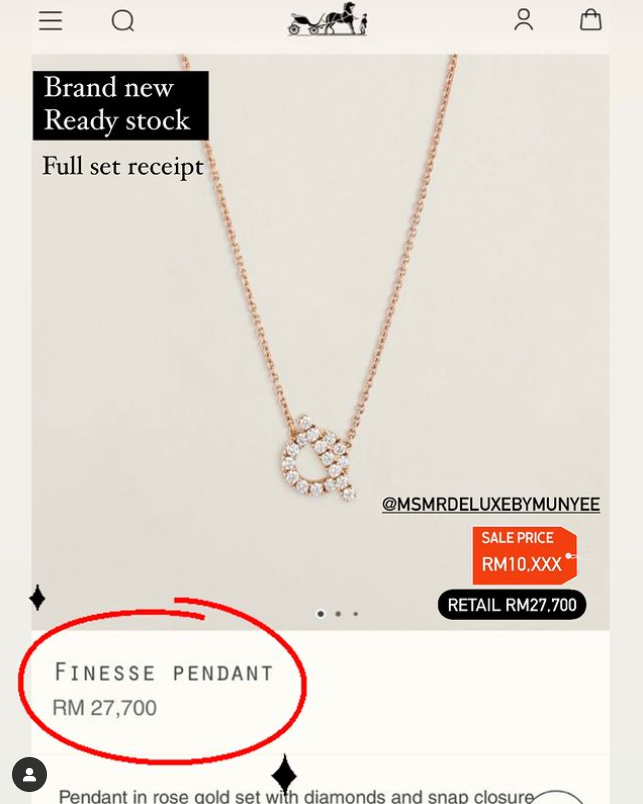Select the first carousel dot
Screen dimensions: 643x804
tap(320, 614)
